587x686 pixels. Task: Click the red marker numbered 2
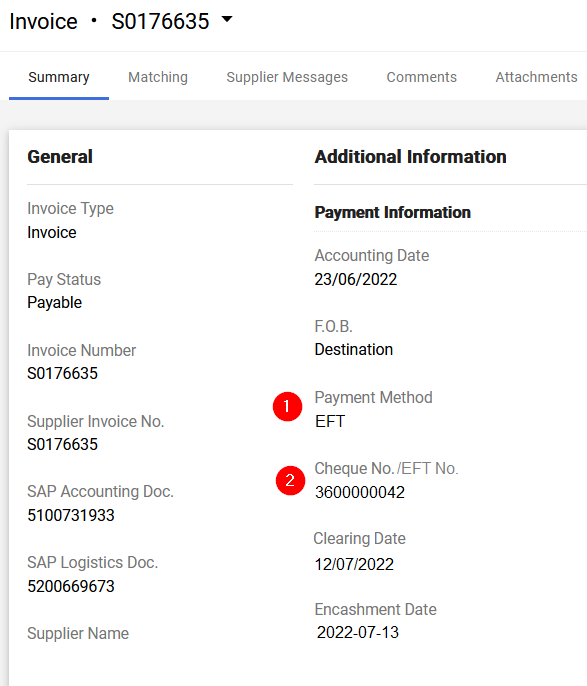point(290,480)
